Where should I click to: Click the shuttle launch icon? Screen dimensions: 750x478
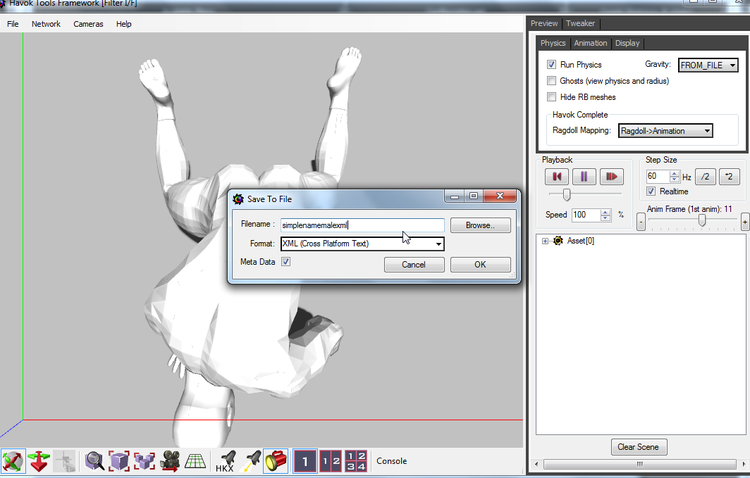tap(251, 461)
